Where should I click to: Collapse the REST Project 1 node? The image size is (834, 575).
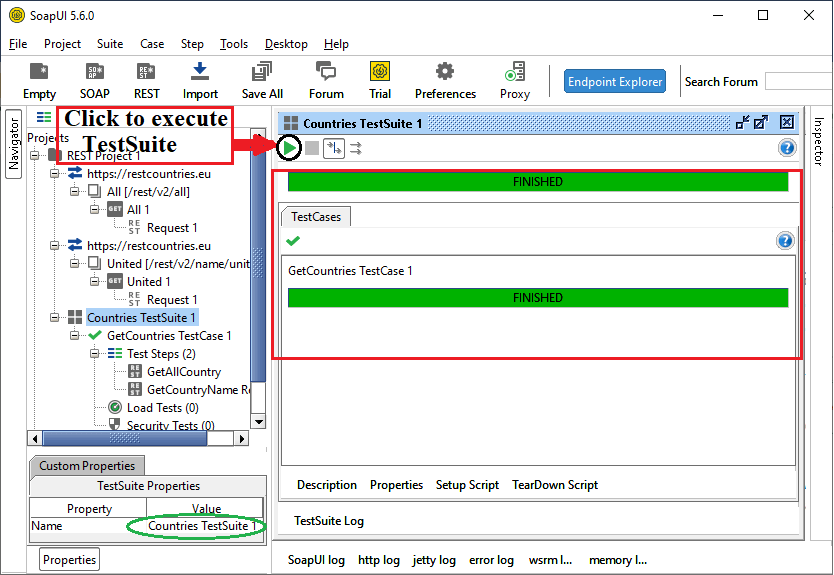(35, 156)
